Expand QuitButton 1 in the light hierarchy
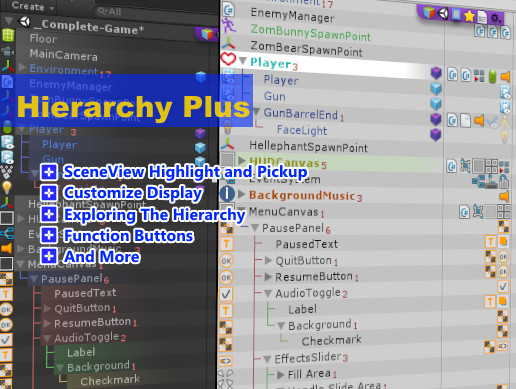Image resolution: width=516 pixels, height=389 pixels. tap(268, 260)
